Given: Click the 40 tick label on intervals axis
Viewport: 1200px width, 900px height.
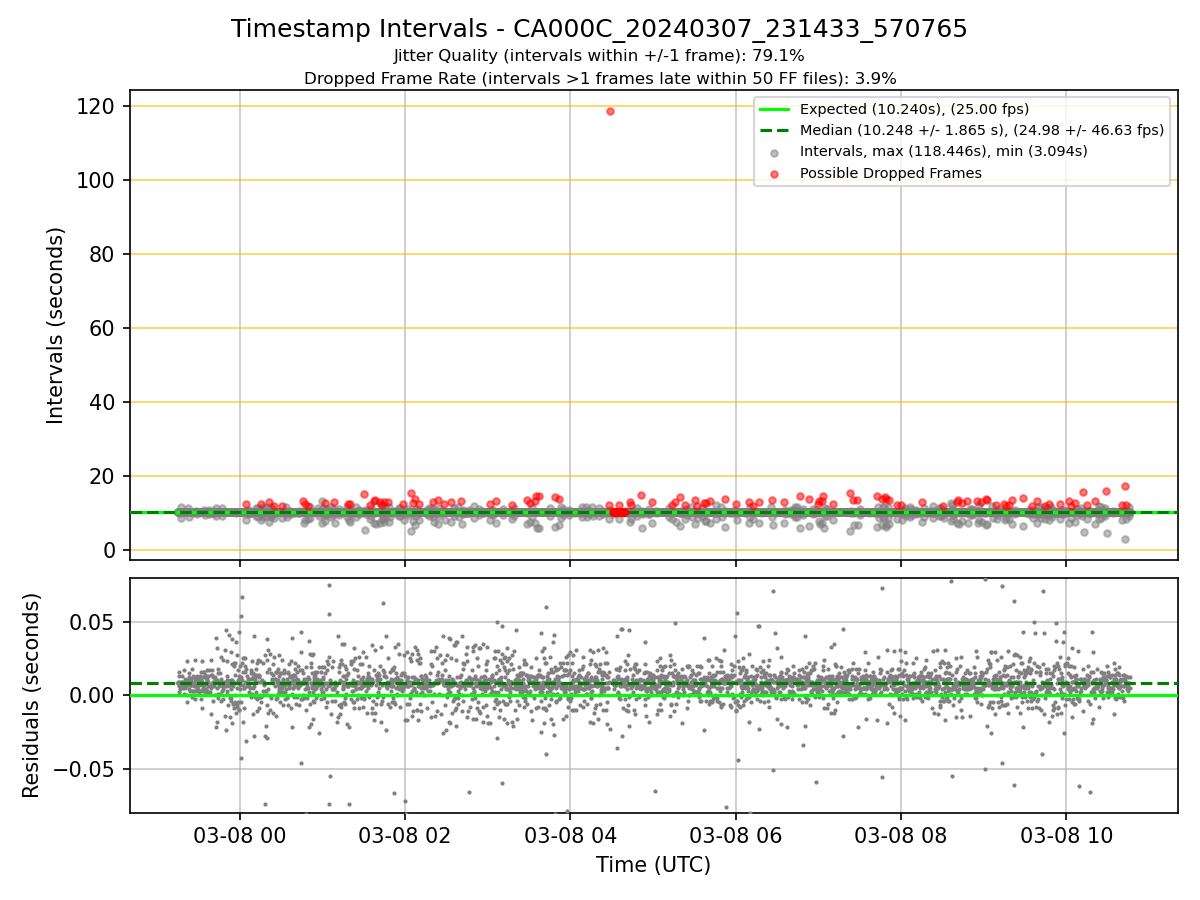Looking at the screenshot, I should pyautogui.click(x=104, y=402).
